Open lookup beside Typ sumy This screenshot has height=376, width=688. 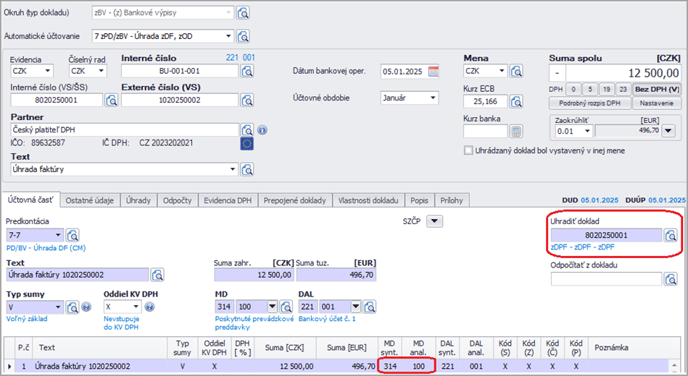coord(72,307)
